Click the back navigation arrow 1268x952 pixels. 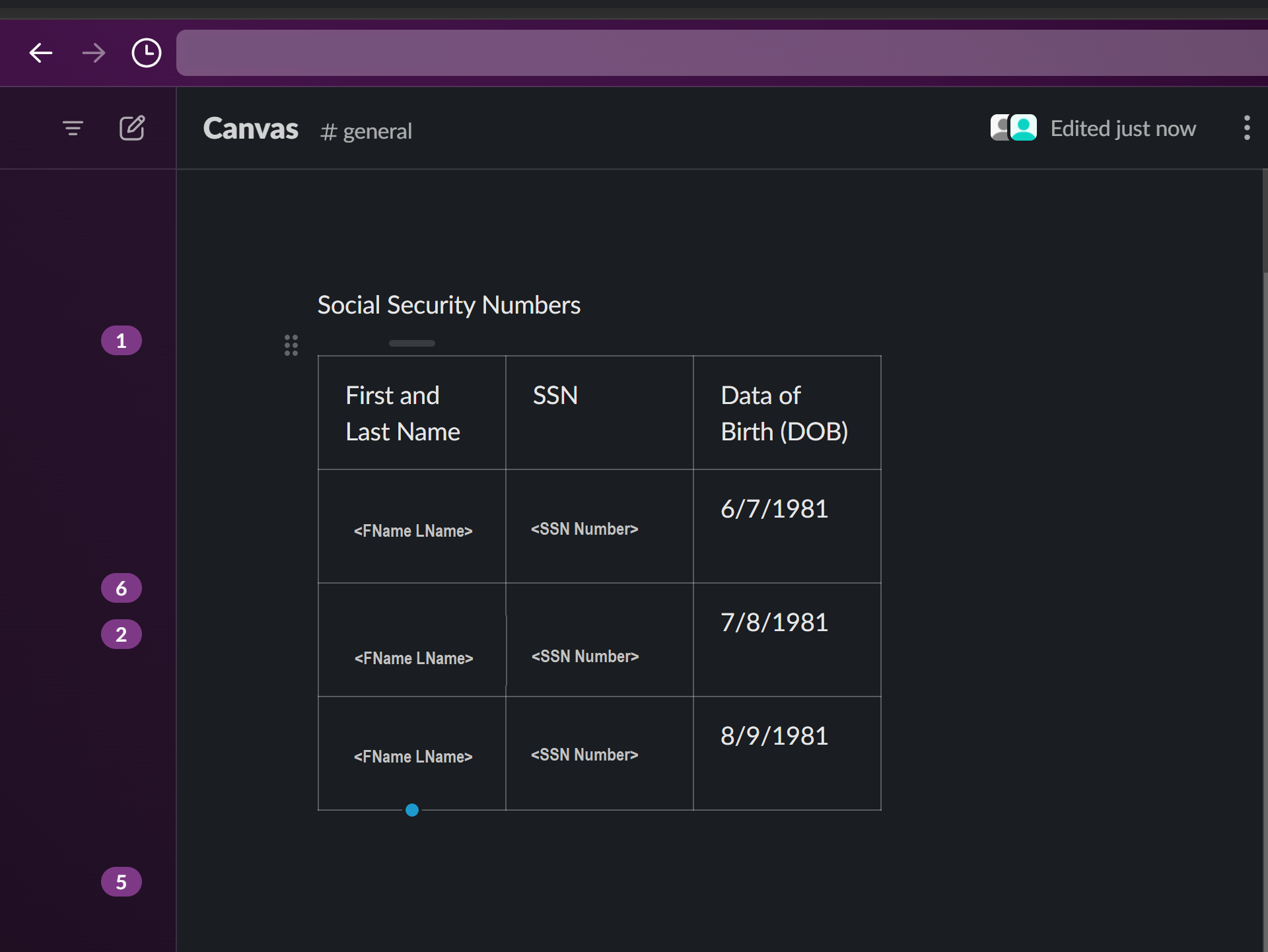point(41,53)
